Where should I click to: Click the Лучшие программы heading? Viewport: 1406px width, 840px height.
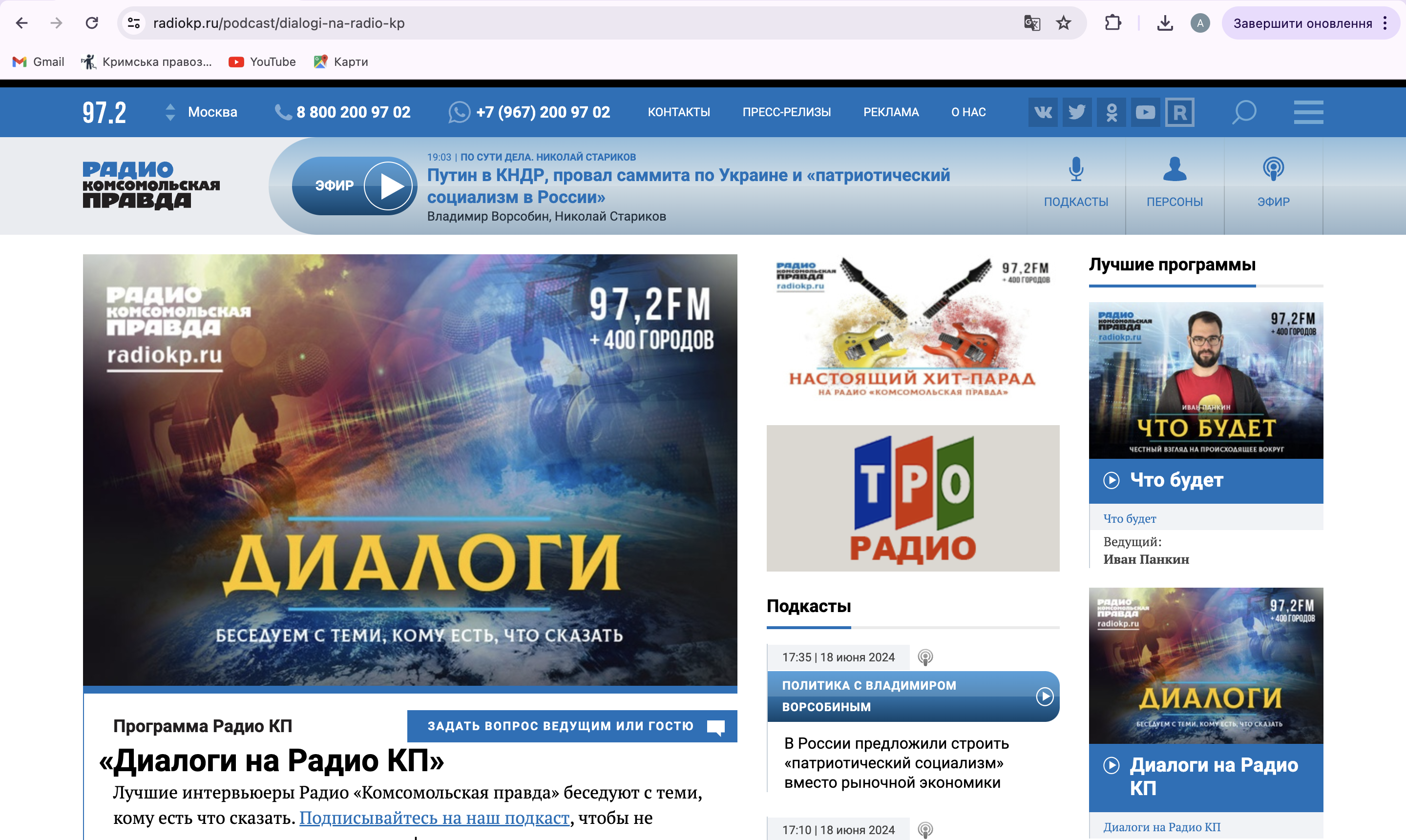[x=1172, y=265]
